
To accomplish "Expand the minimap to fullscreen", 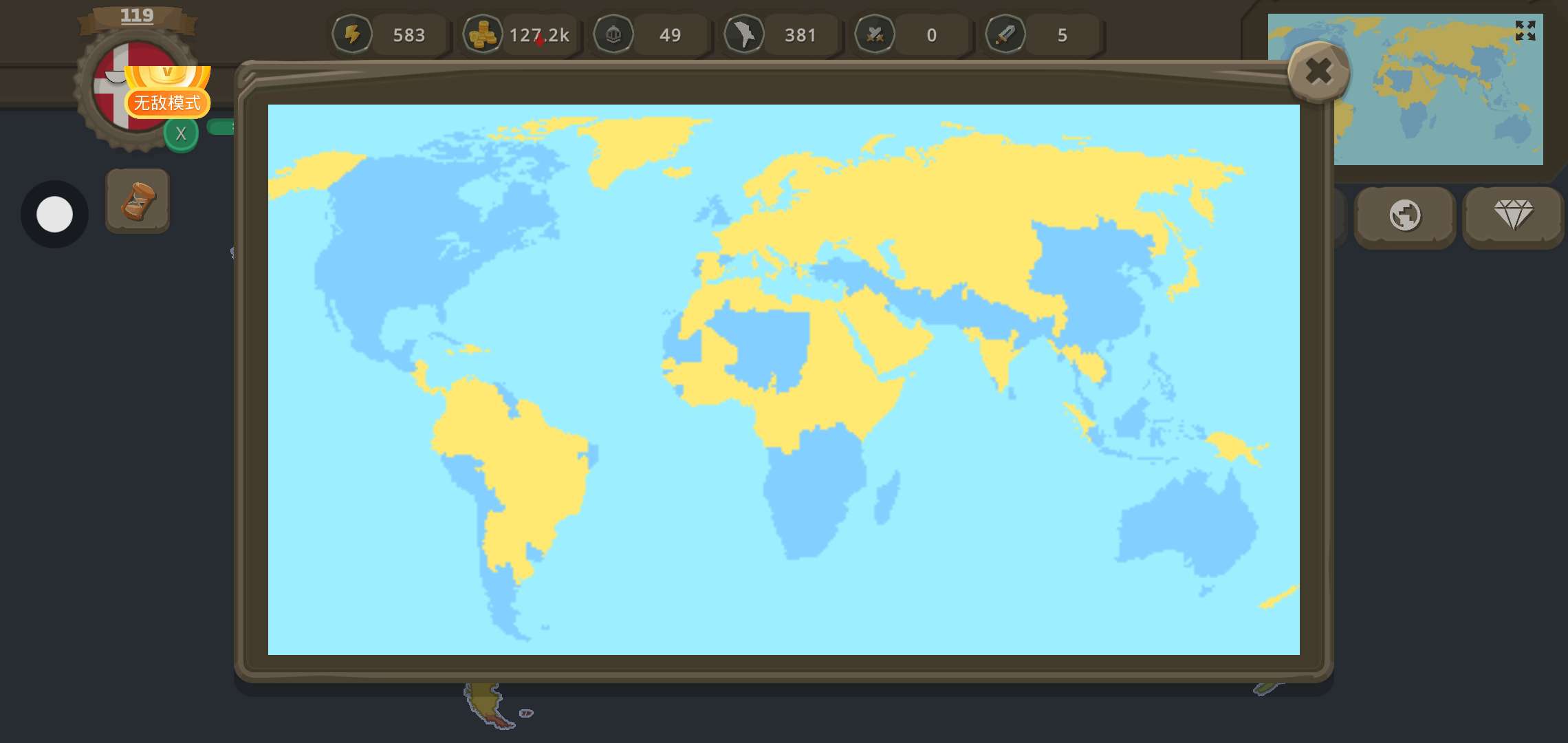I will (x=1525, y=30).
